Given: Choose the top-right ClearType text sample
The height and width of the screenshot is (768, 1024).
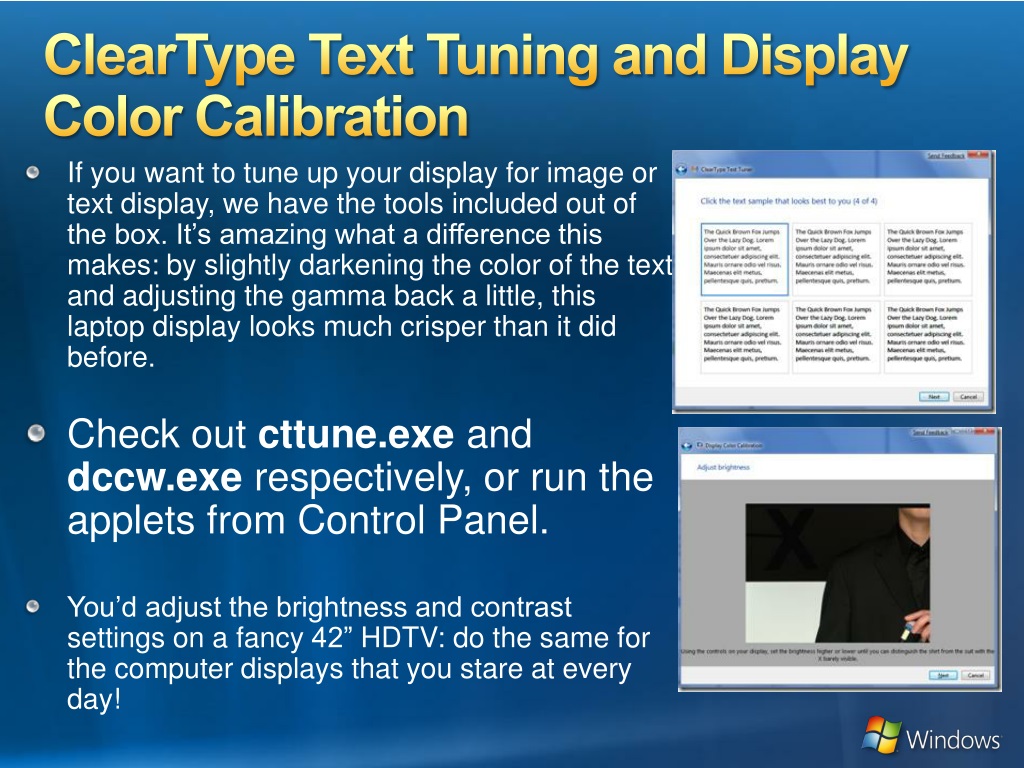Looking at the screenshot, I should click(927, 259).
